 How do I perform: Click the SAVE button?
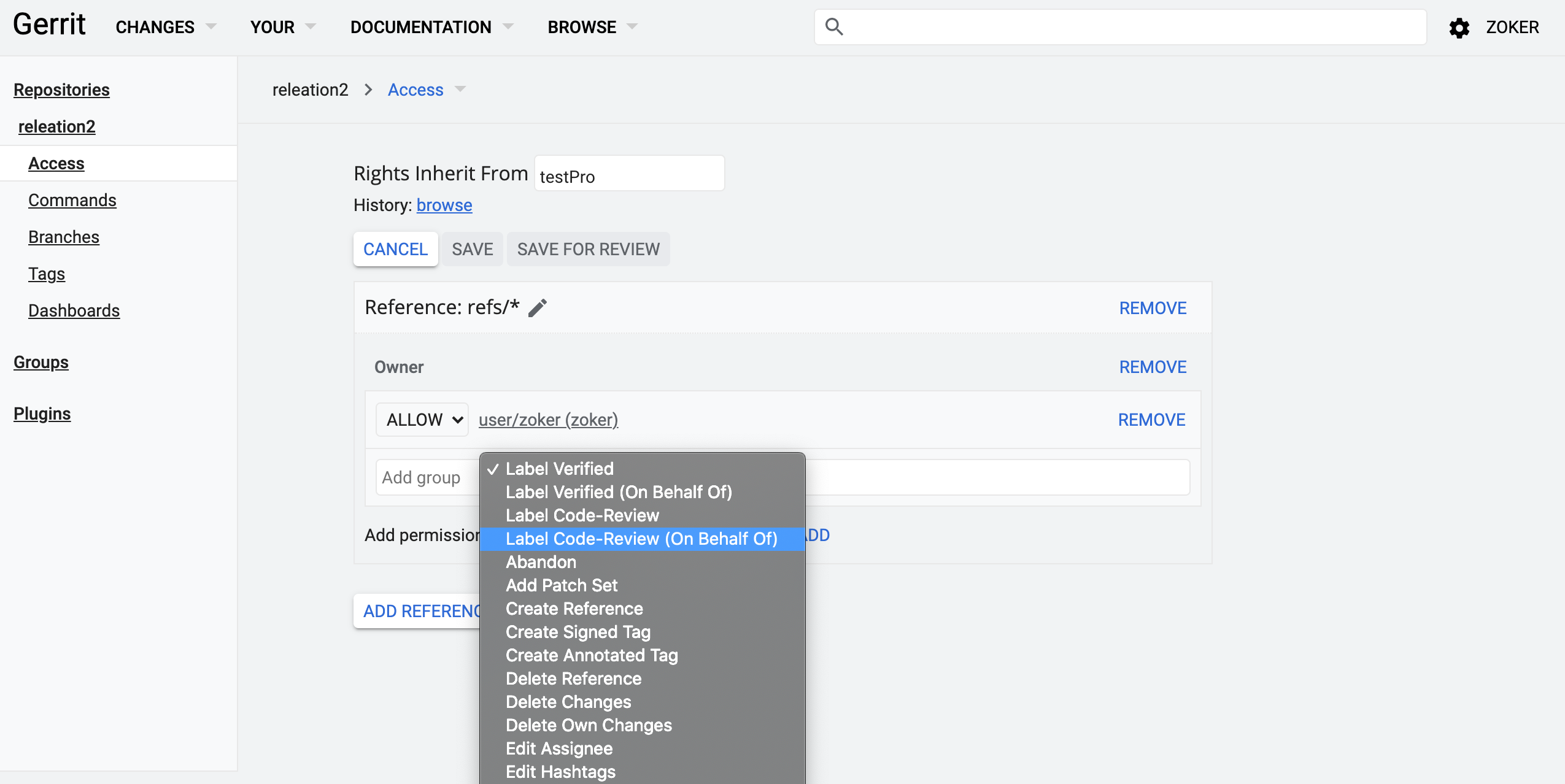473,249
